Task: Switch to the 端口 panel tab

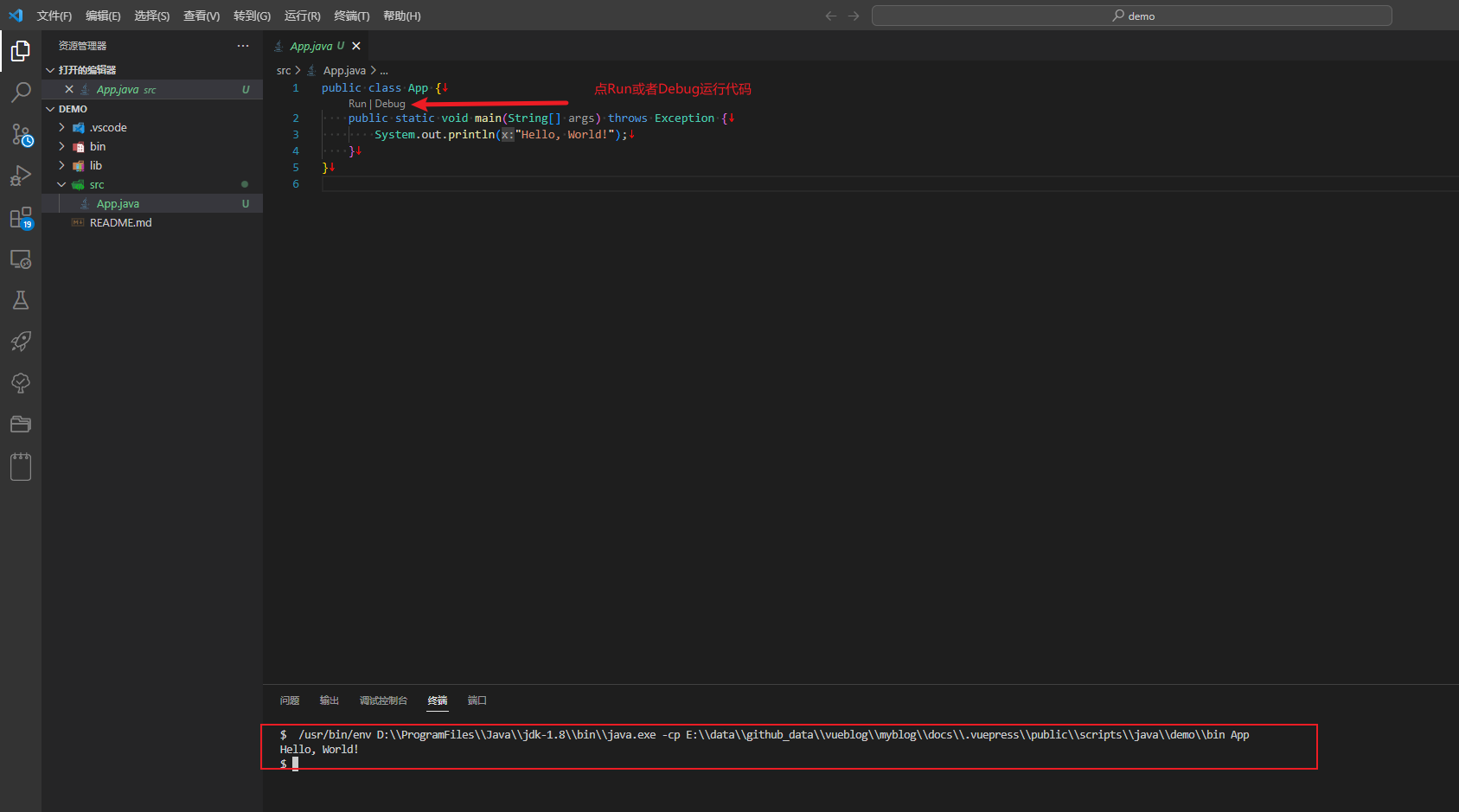Action: 477,700
